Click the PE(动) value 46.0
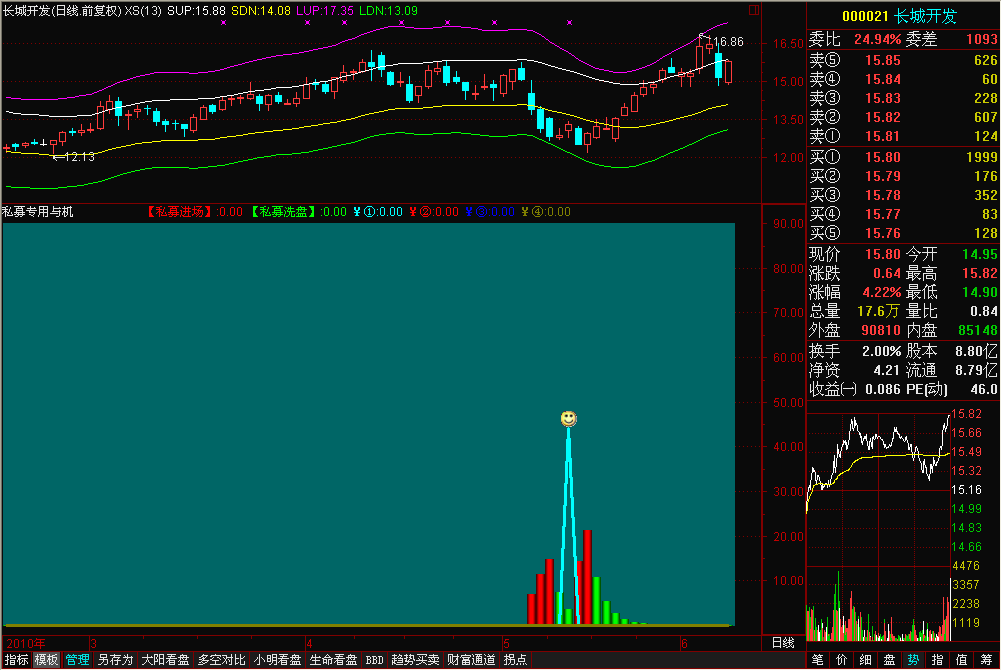This screenshot has height=671, width=1002. 984,389
